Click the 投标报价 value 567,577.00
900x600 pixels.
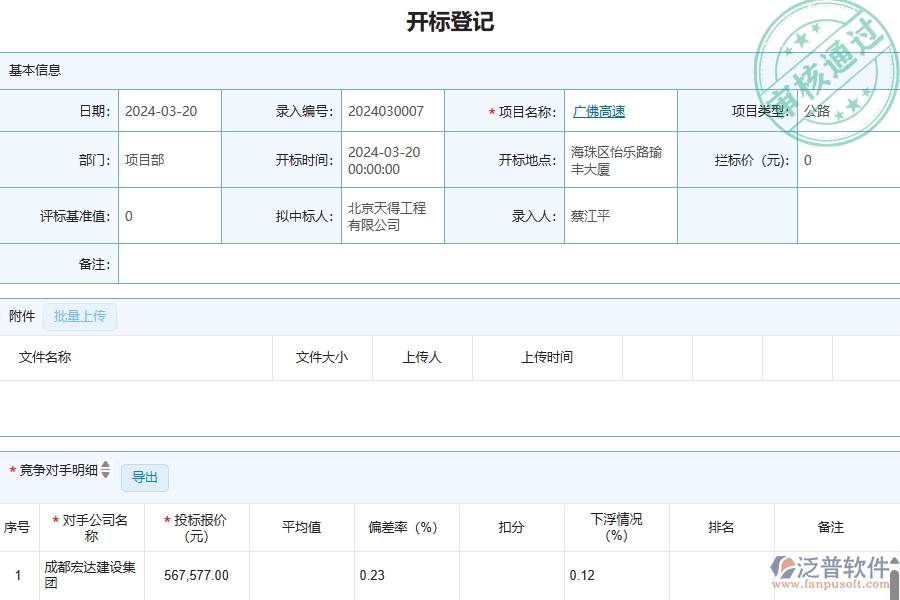pos(196,575)
